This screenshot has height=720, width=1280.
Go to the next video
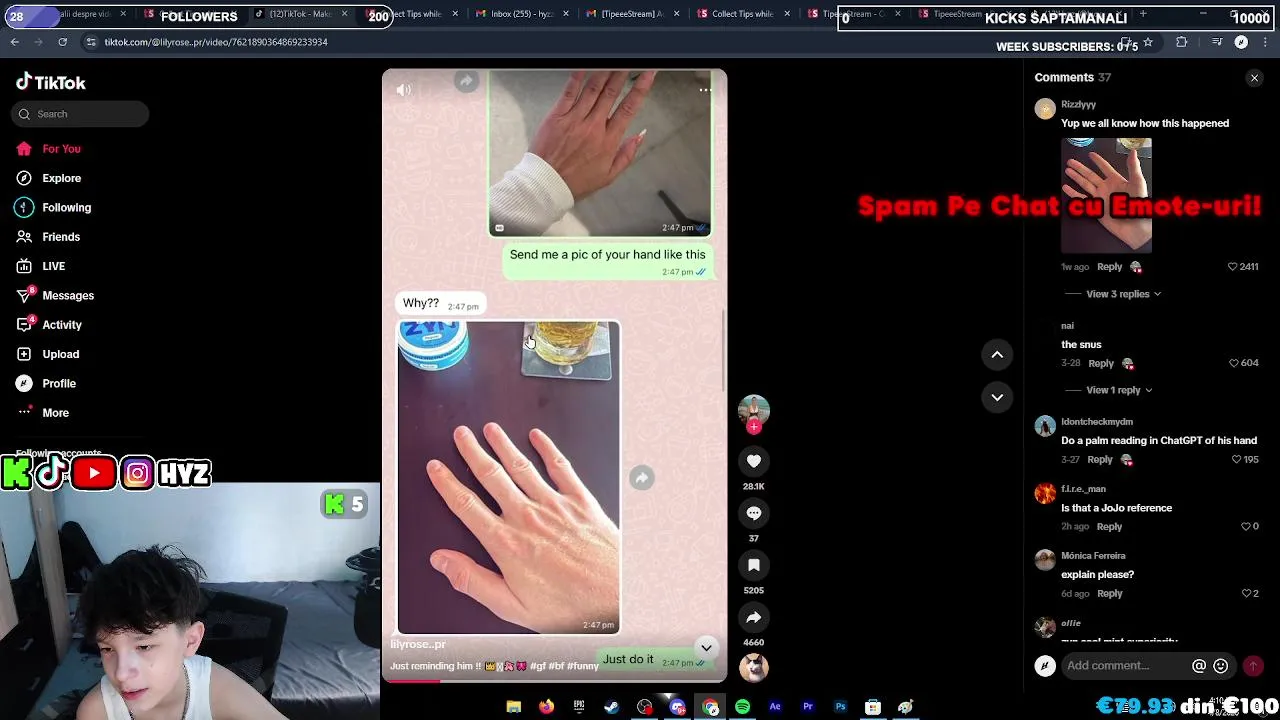pos(997,397)
